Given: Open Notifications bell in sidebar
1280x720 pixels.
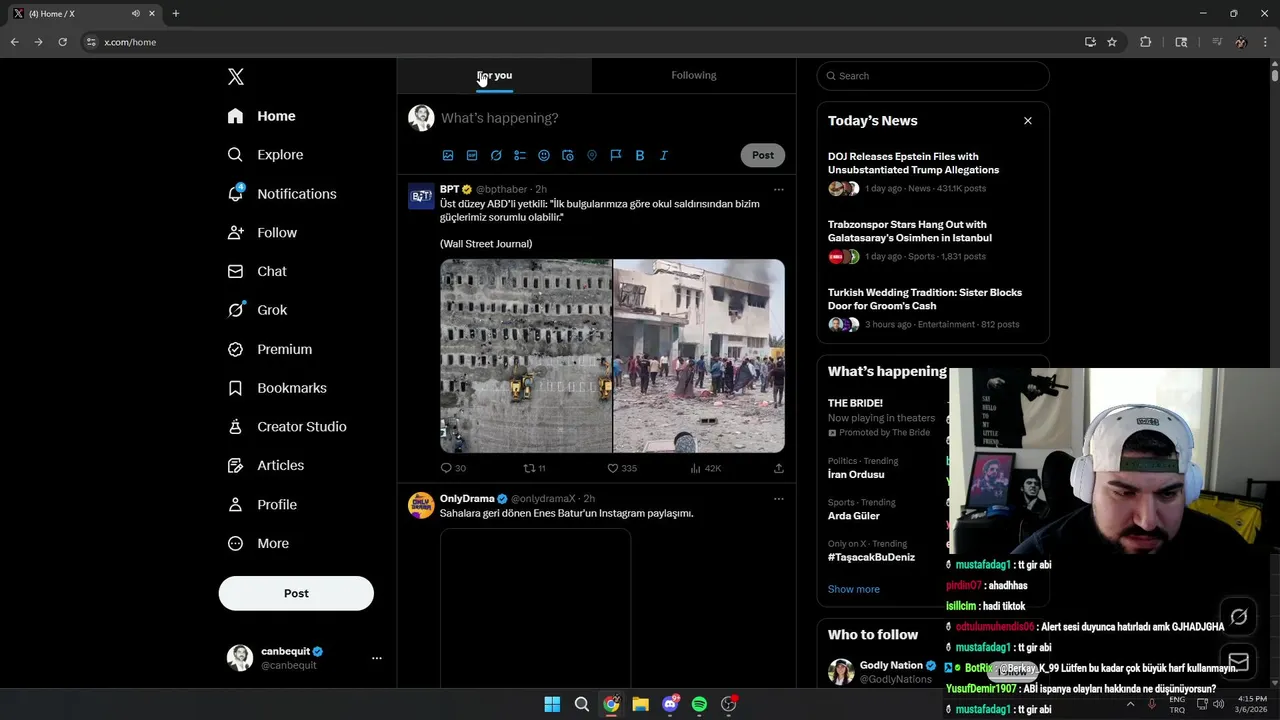Looking at the screenshot, I should click(x=282, y=194).
